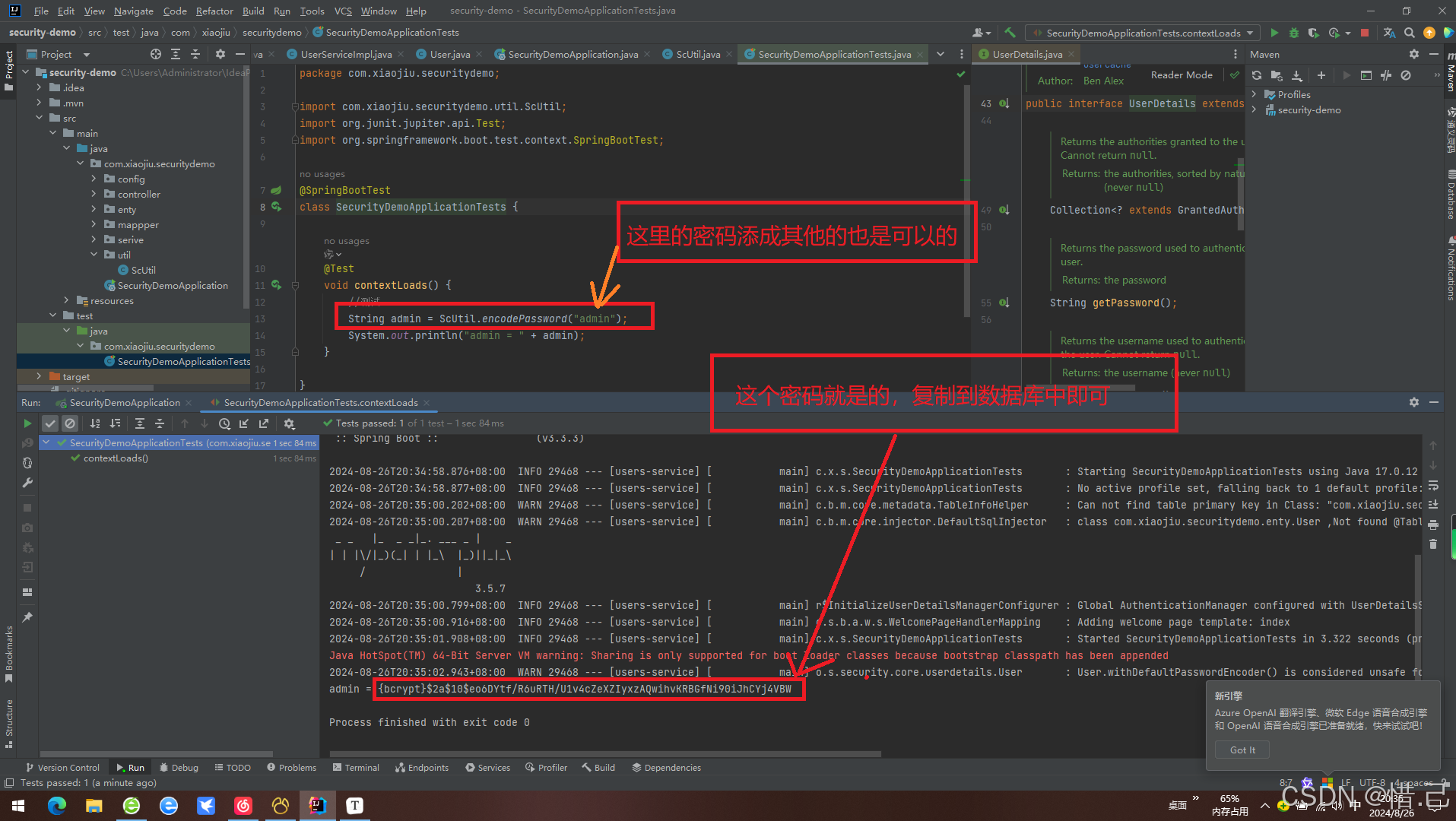The width and height of the screenshot is (1456, 821).
Task: Open Search Everywhere magnifier icon
Action: coord(1410,33)
